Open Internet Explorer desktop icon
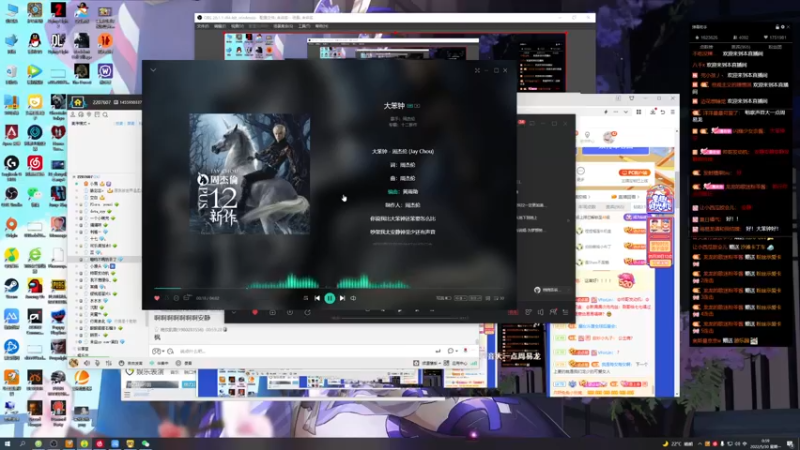The height and width of the screenshot is (450, 800). pyautogui.click(x=35, y=258)
